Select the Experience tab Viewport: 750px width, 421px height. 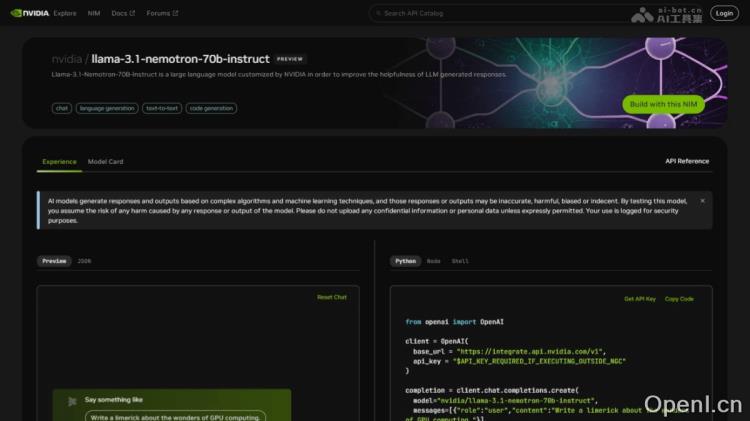59,161
